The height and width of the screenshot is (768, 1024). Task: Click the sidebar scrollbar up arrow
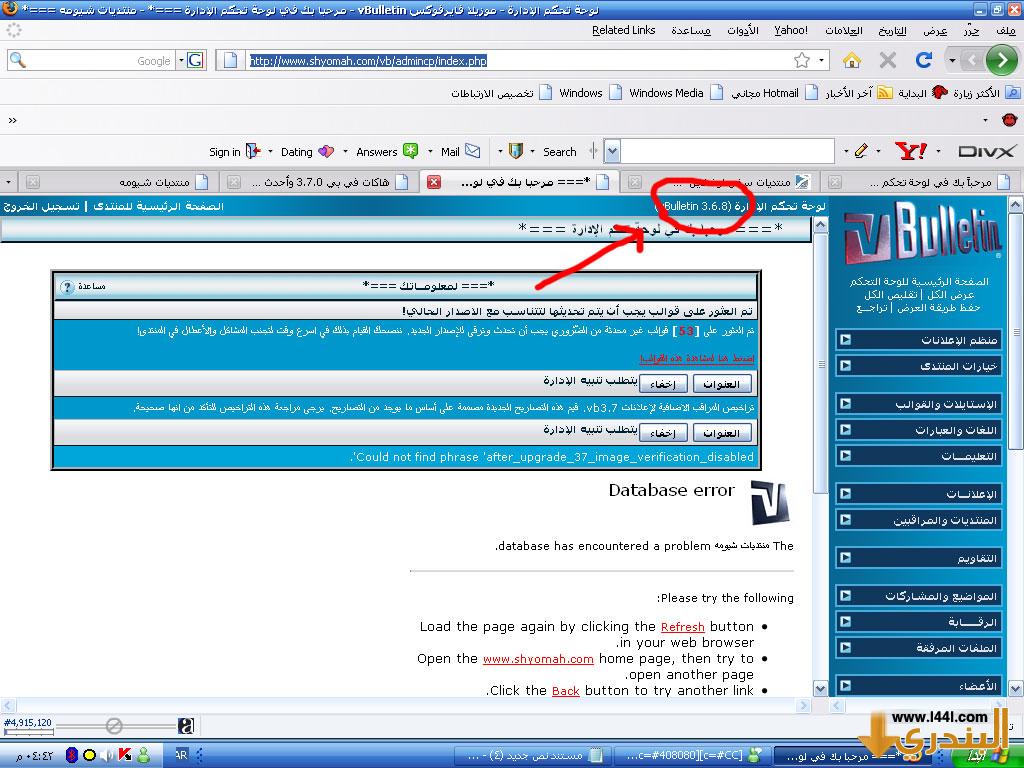coord(1016,206)
